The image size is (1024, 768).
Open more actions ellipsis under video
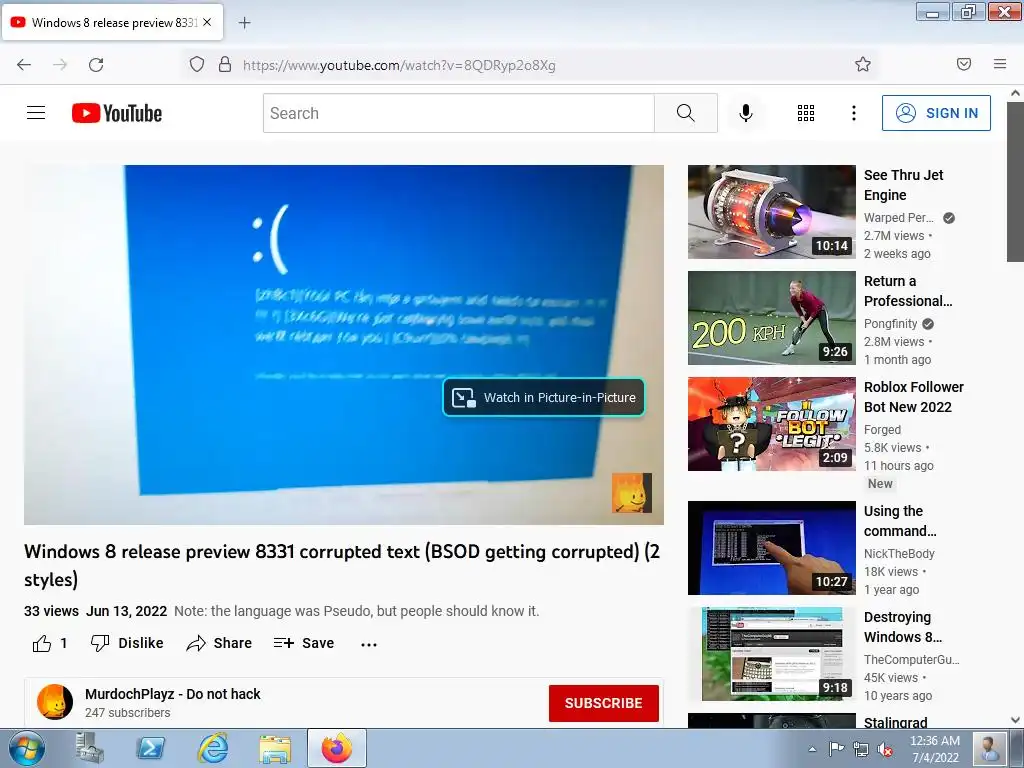pos(369,644)
